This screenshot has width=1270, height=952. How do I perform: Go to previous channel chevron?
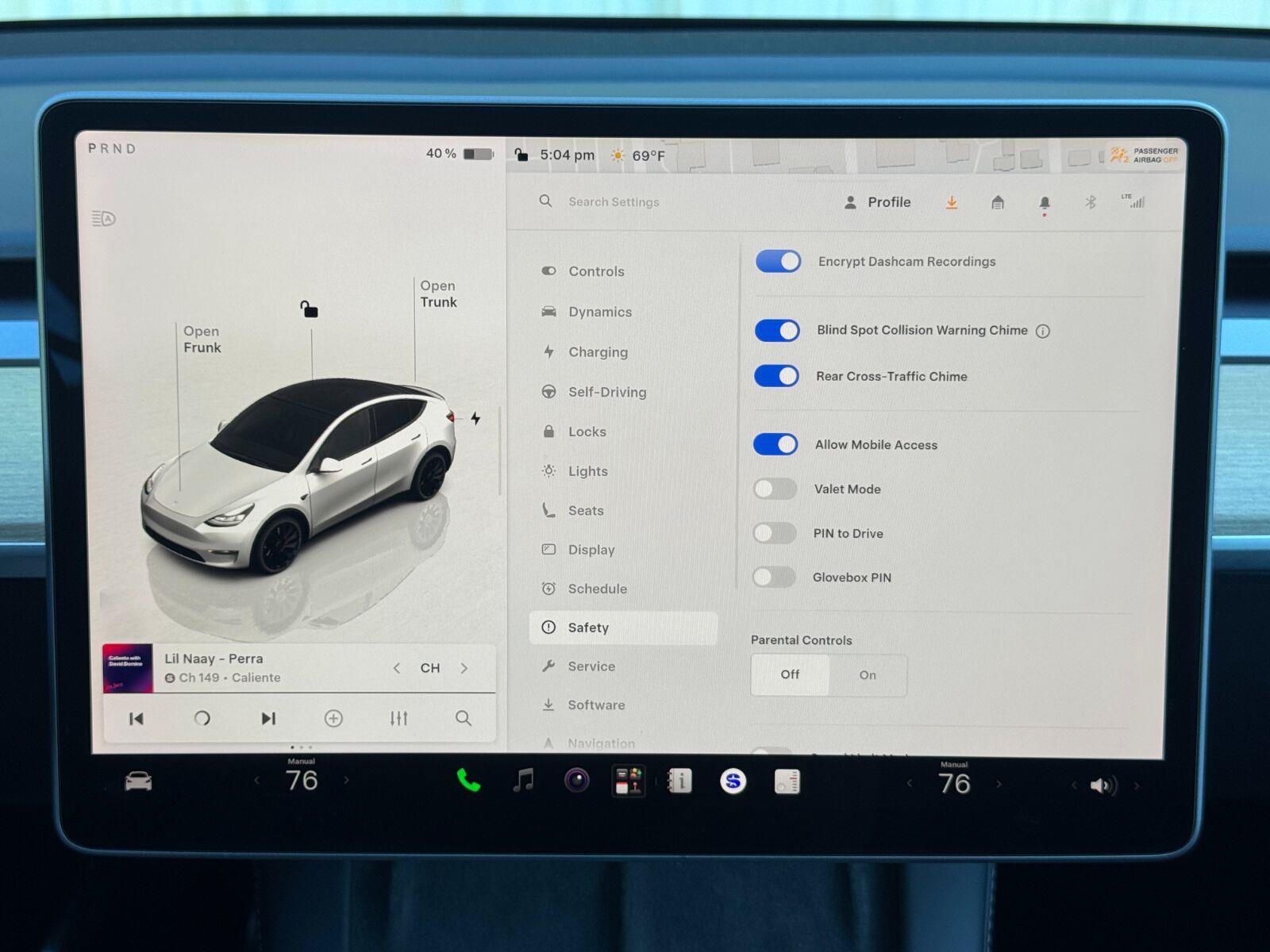point(396,668)
